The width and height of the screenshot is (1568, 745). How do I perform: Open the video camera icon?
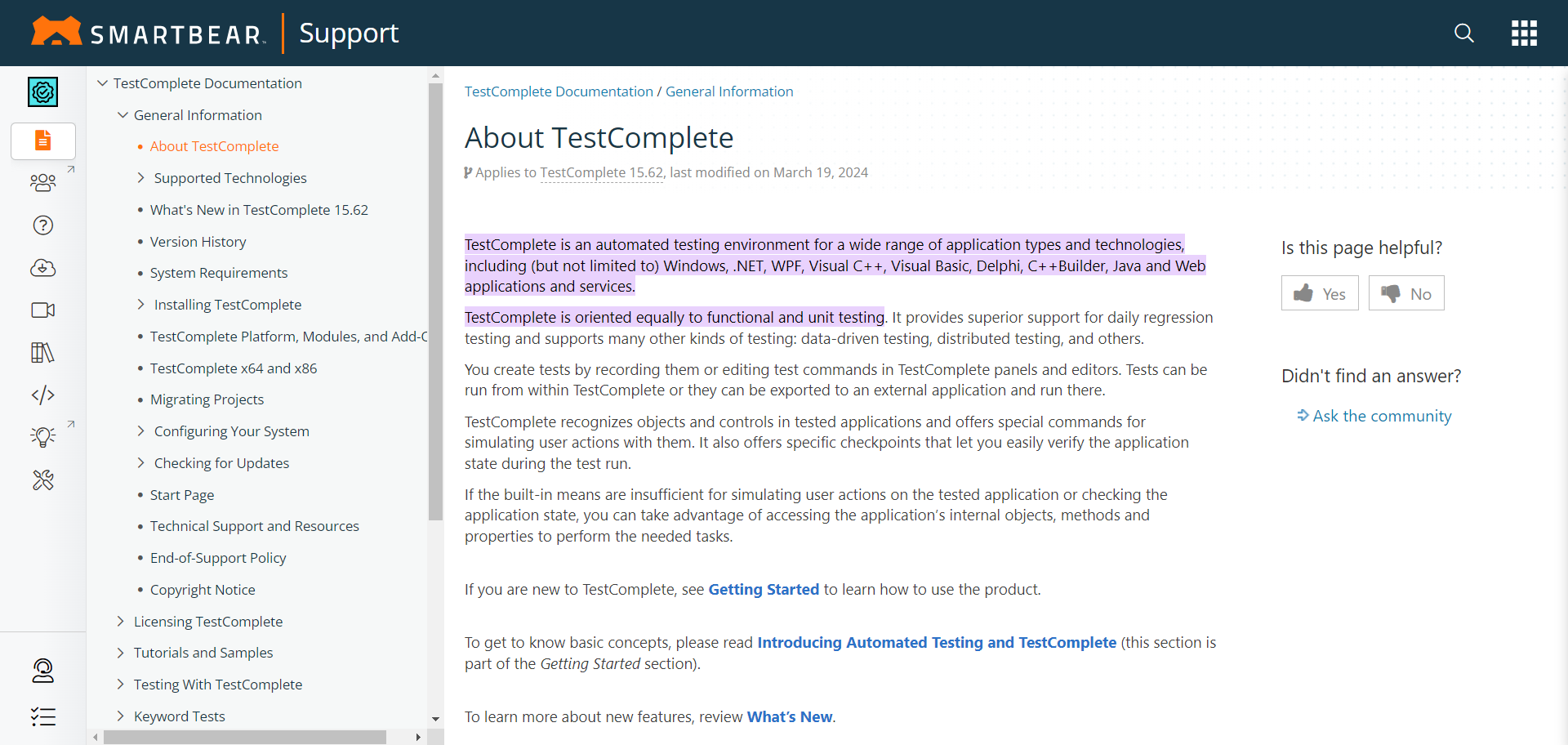(43, 310)
